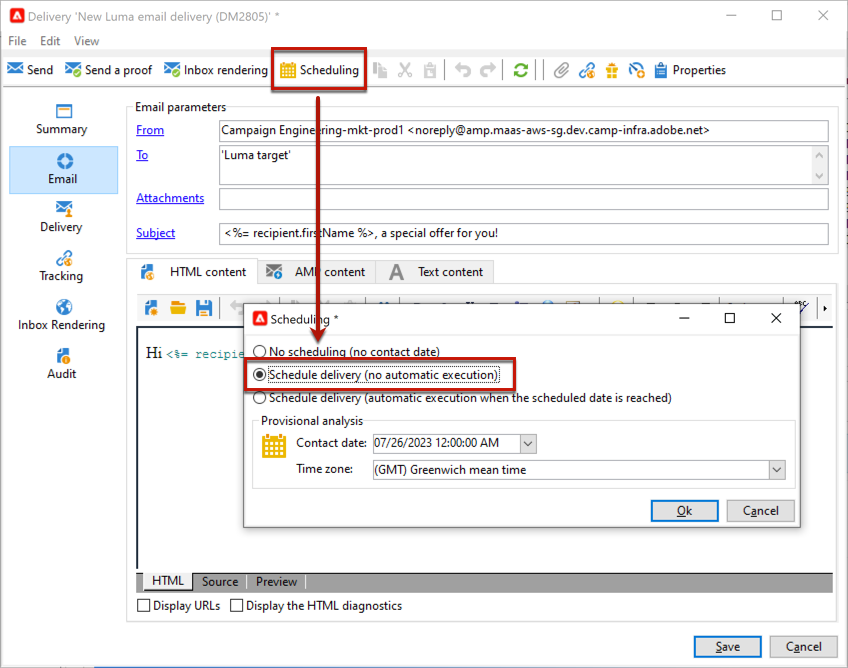The width and height of the screenshot is (848, 668).
Task: Open the Delivery side panel
Action: point(62,217)
